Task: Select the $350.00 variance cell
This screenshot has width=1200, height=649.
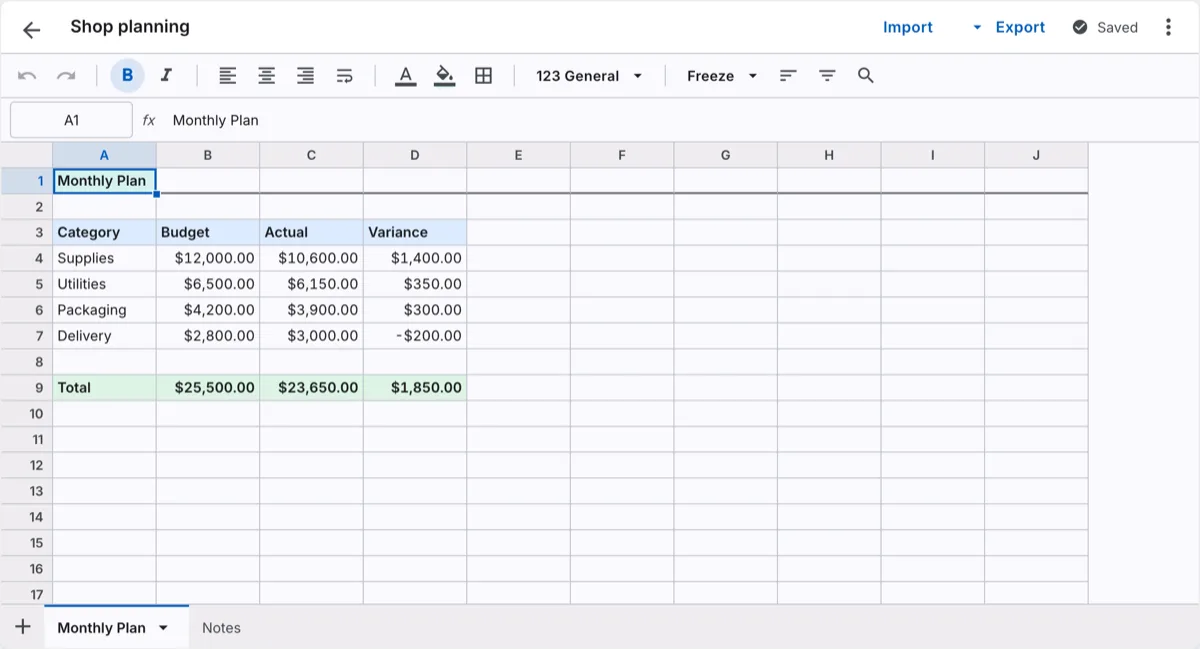Action: (415, 284)
